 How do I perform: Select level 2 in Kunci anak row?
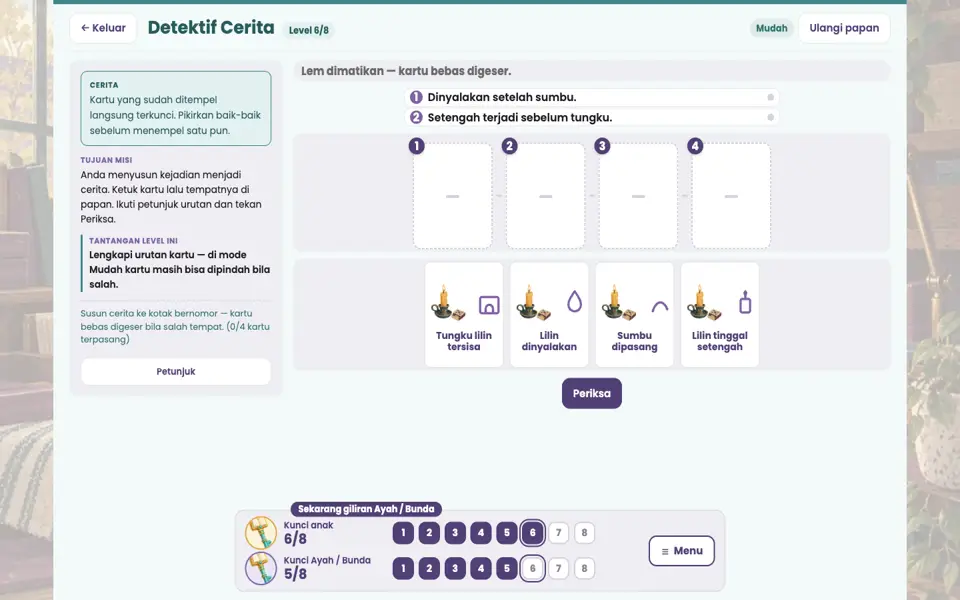(x=429, y=533)
